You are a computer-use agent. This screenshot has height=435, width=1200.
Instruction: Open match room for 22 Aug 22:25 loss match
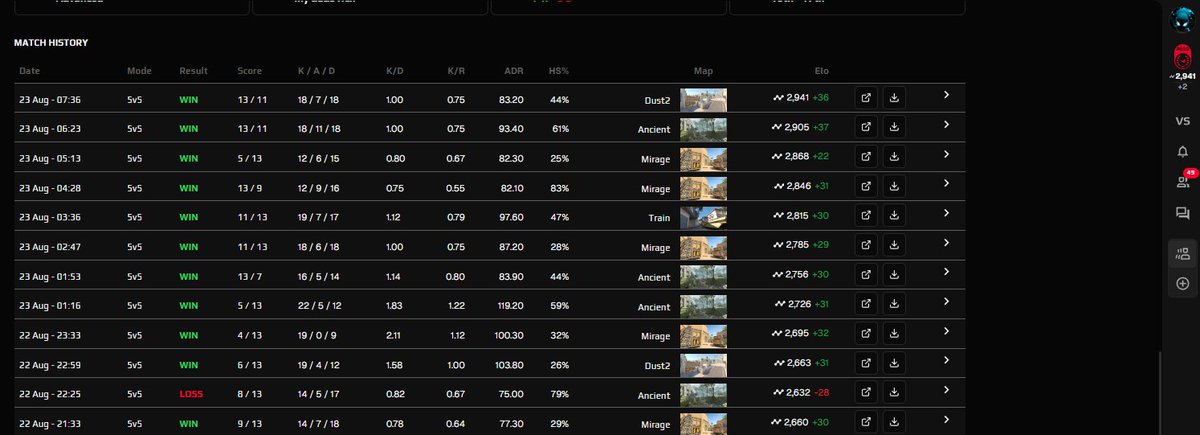(x=866, y=390)
